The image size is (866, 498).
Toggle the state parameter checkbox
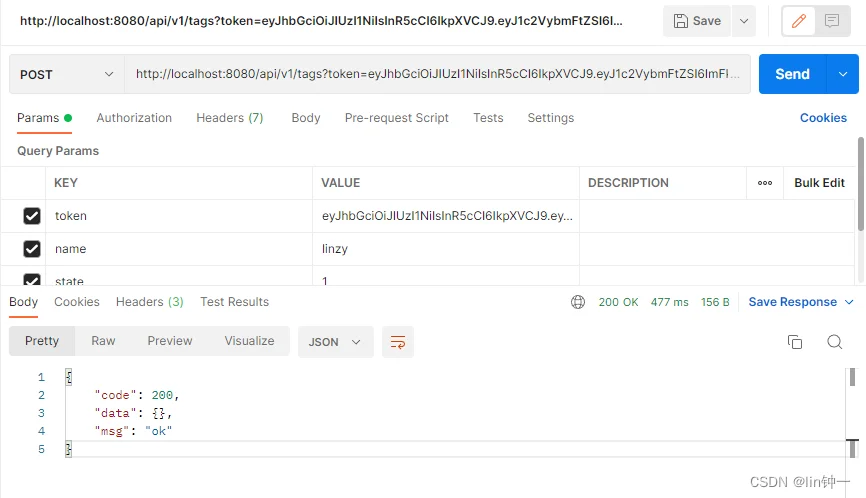click(x=32, y=280)
